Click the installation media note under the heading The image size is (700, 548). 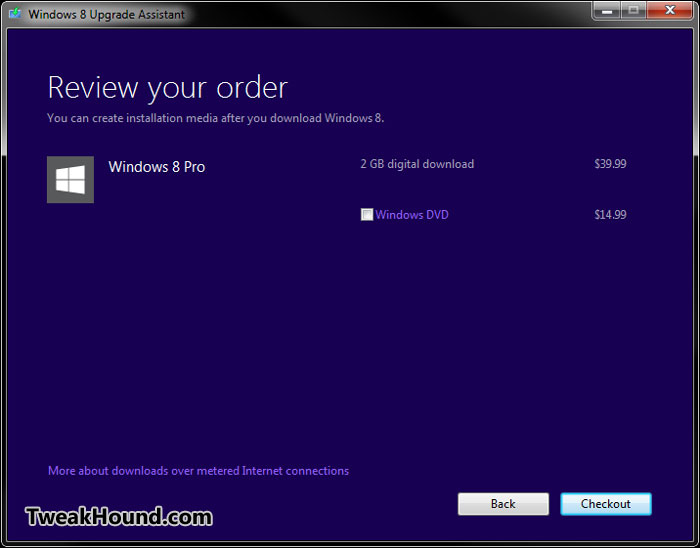[x=216, y=118]
